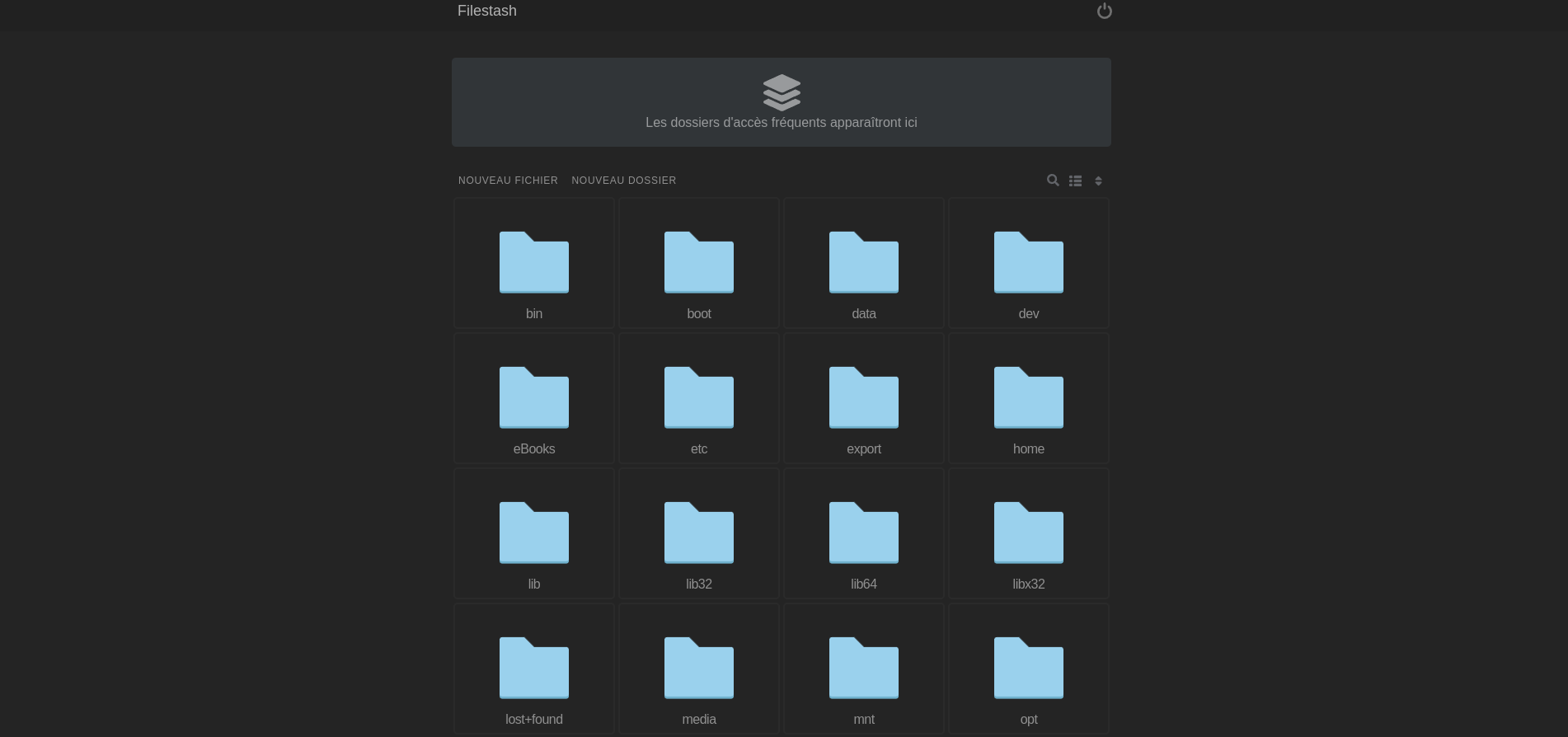Open the search icon in toolbar
The height and width of the screenshot is (737, 1568).
1053,180
